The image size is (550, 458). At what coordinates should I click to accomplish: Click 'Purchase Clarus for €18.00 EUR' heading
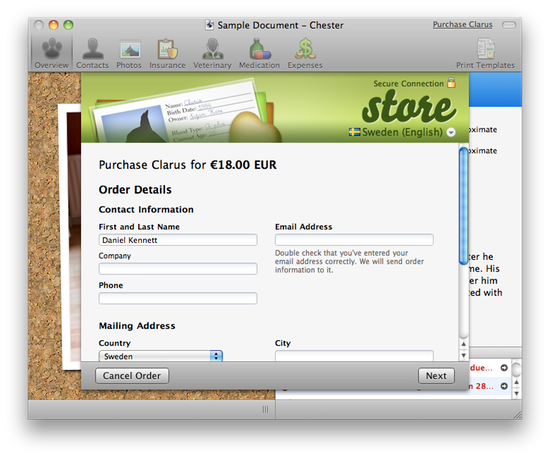tap(188, 165)
